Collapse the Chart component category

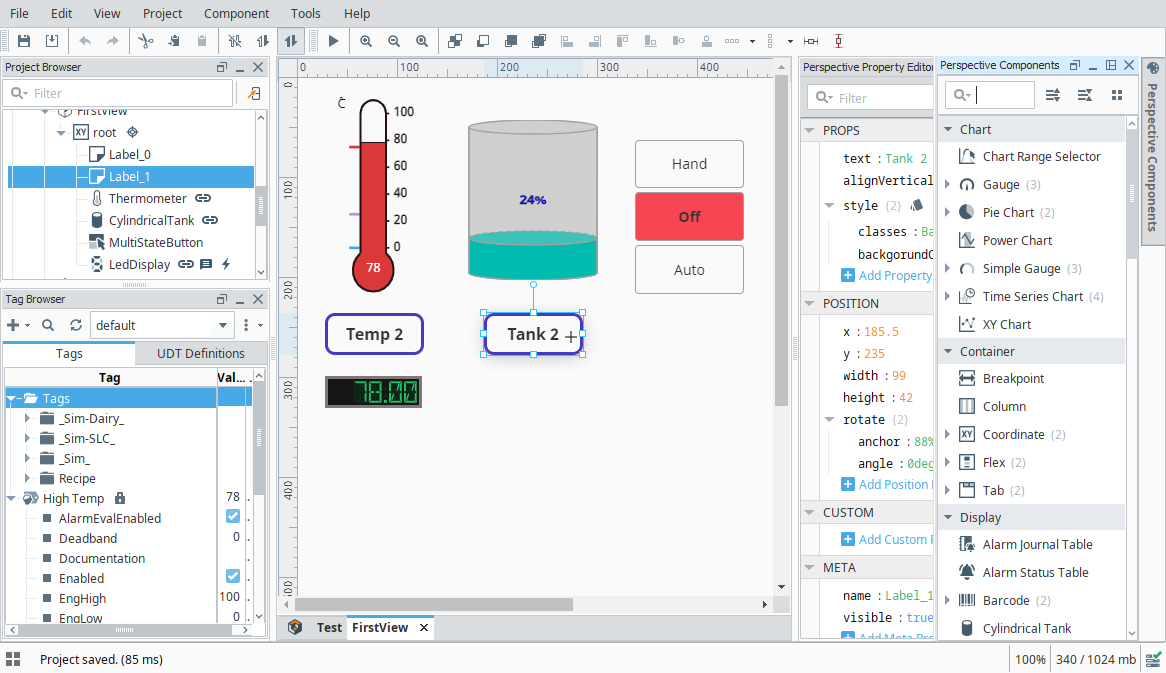947,130
